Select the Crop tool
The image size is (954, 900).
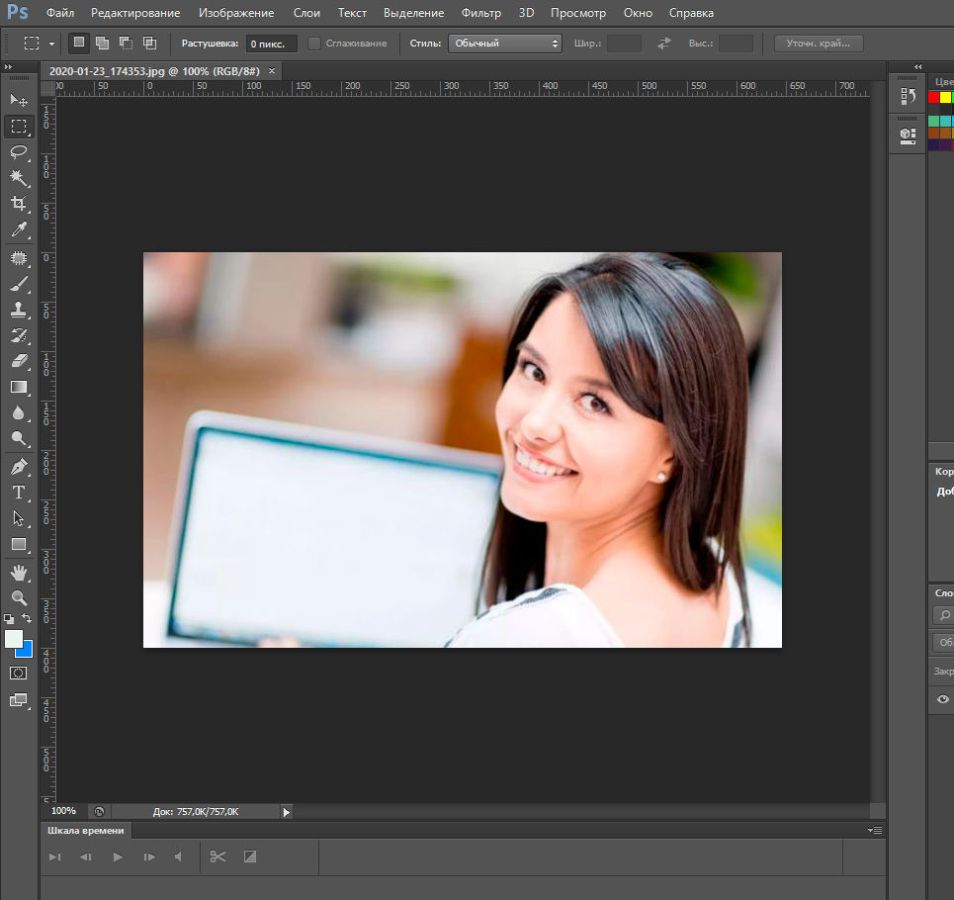pos(18,204)
